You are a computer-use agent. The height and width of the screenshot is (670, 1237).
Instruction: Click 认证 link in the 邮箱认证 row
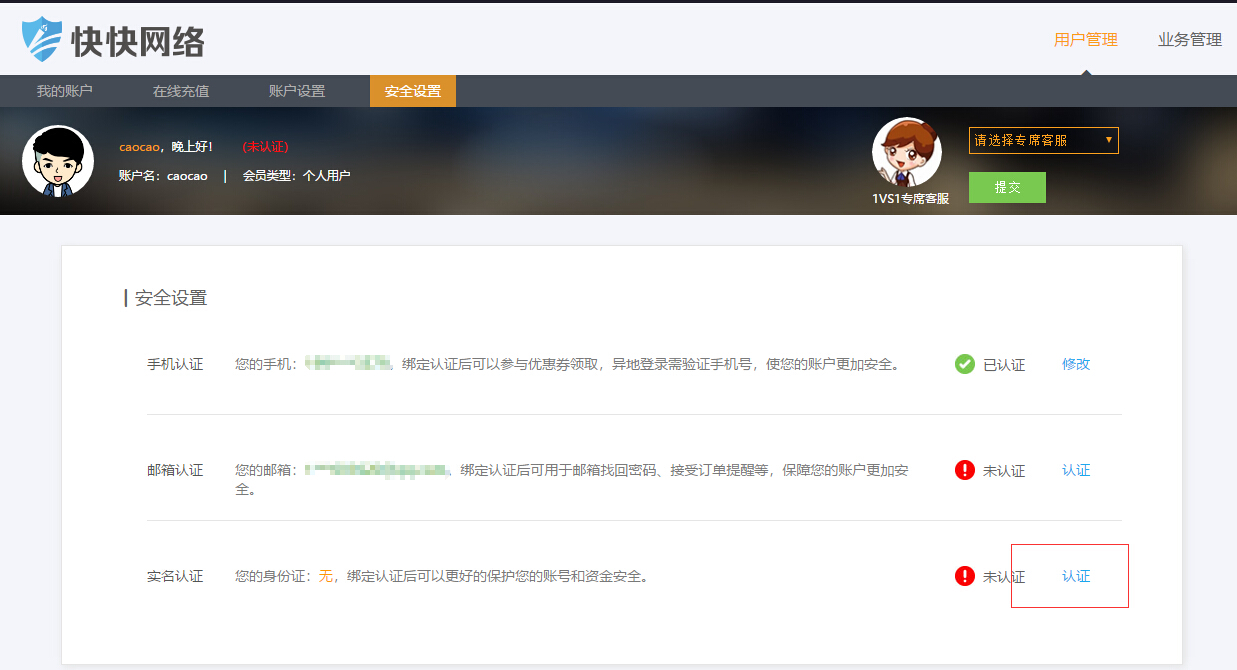(1076, 470)
